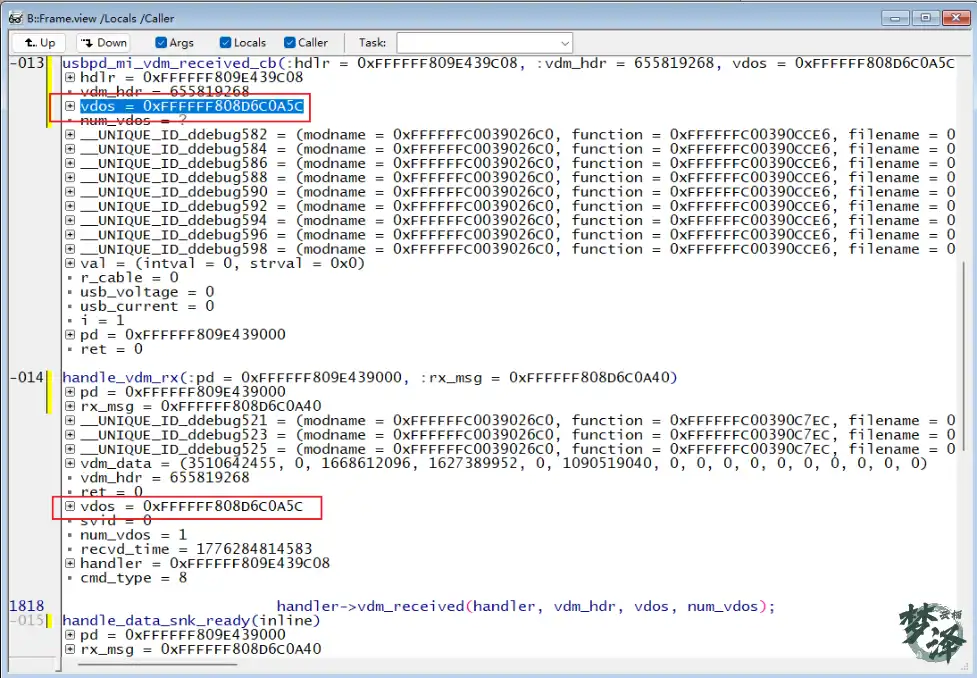This screenshot has width=977, height=678.
Task: Expand the __UNIQUE_ID_ddebug582 entry
Action: coord(69,134)
